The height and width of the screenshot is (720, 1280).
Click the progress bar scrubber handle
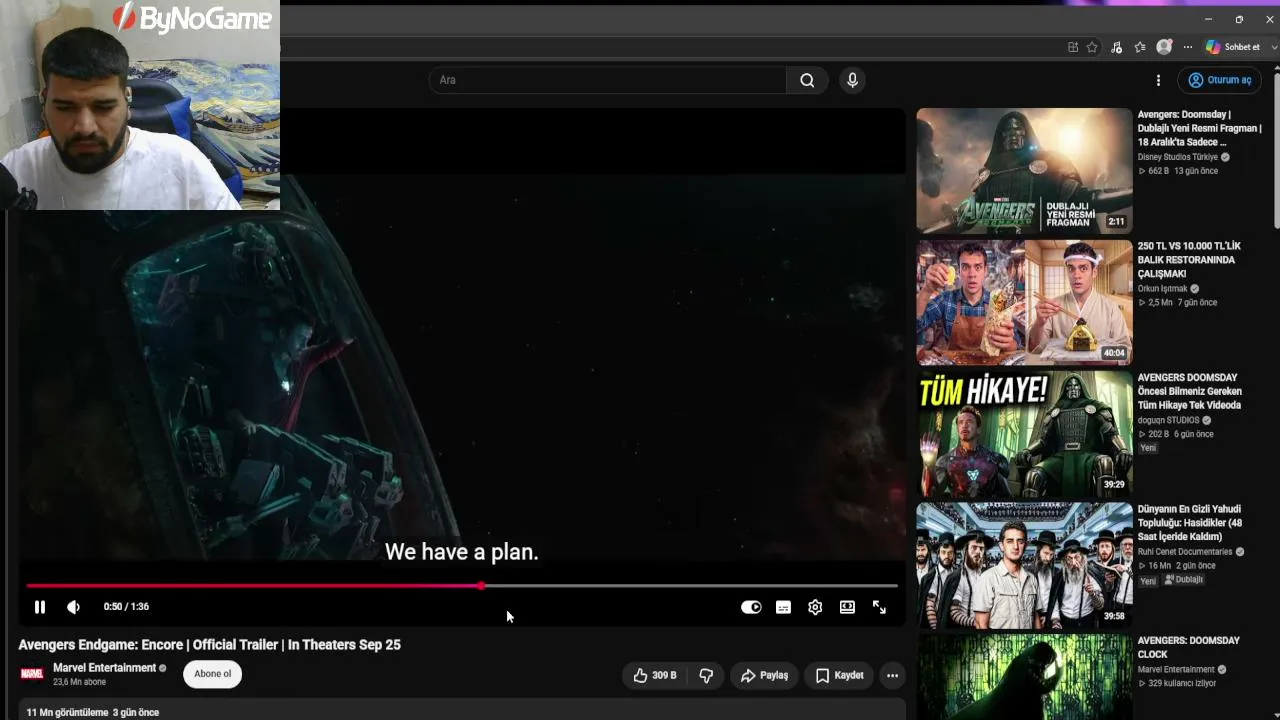tap(481, 586)
